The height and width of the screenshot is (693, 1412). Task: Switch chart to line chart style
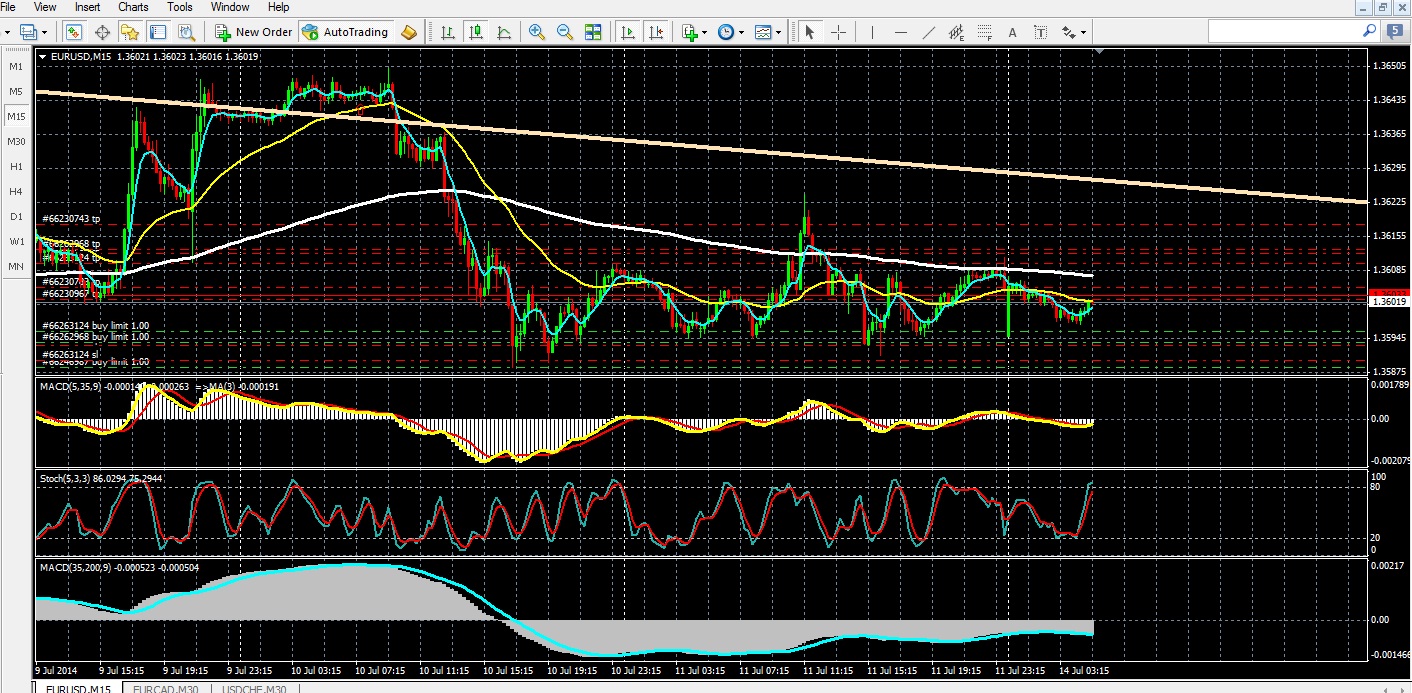(x=504, y=32)
